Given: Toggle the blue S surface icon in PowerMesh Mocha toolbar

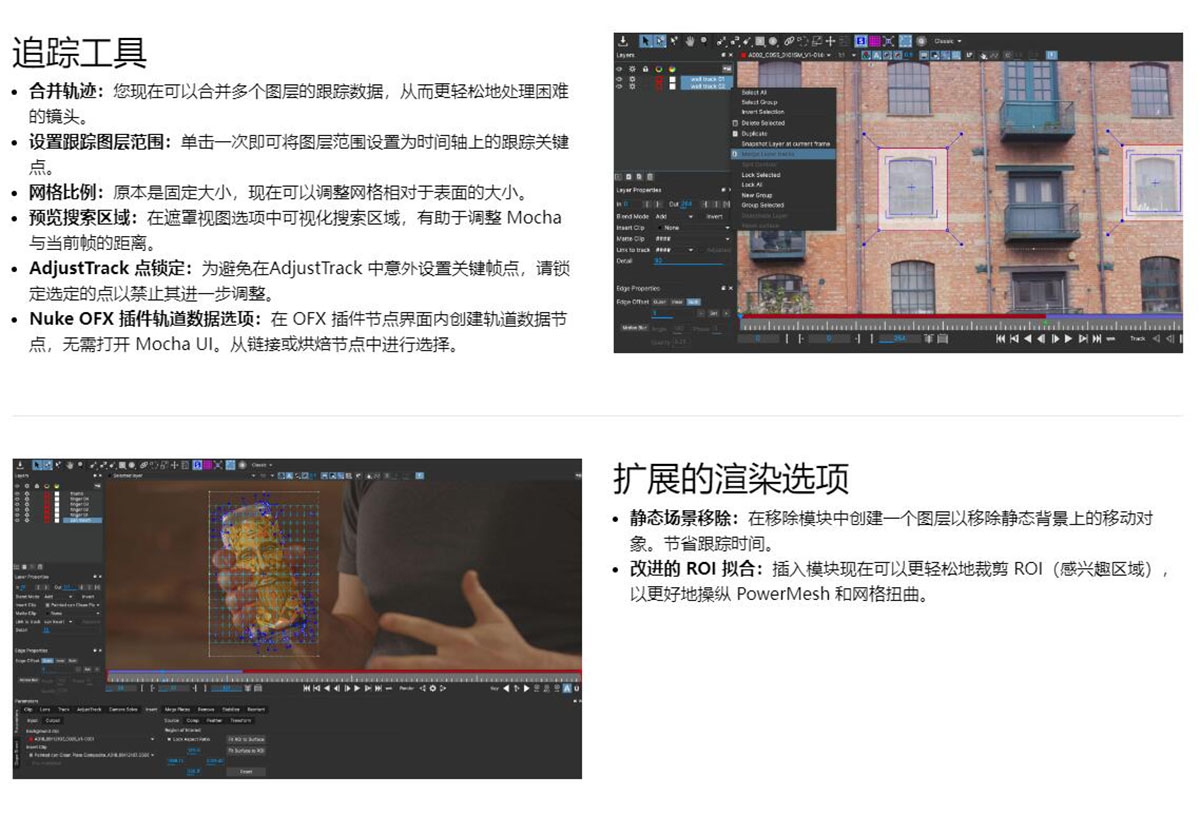Looking at the screenshot, I should tap(197, 465).
